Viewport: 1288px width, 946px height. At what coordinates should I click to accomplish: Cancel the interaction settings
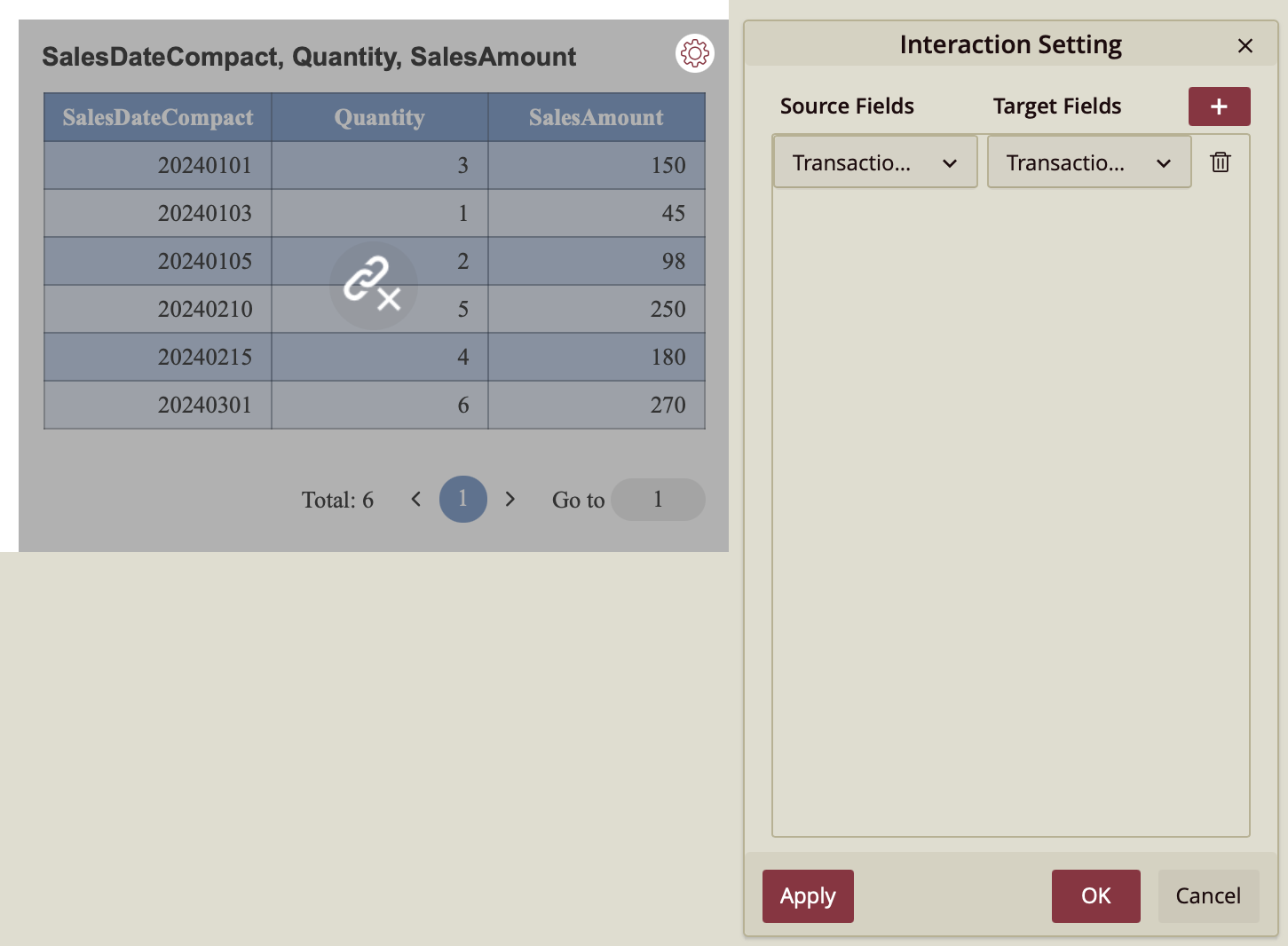(1207, 896)
